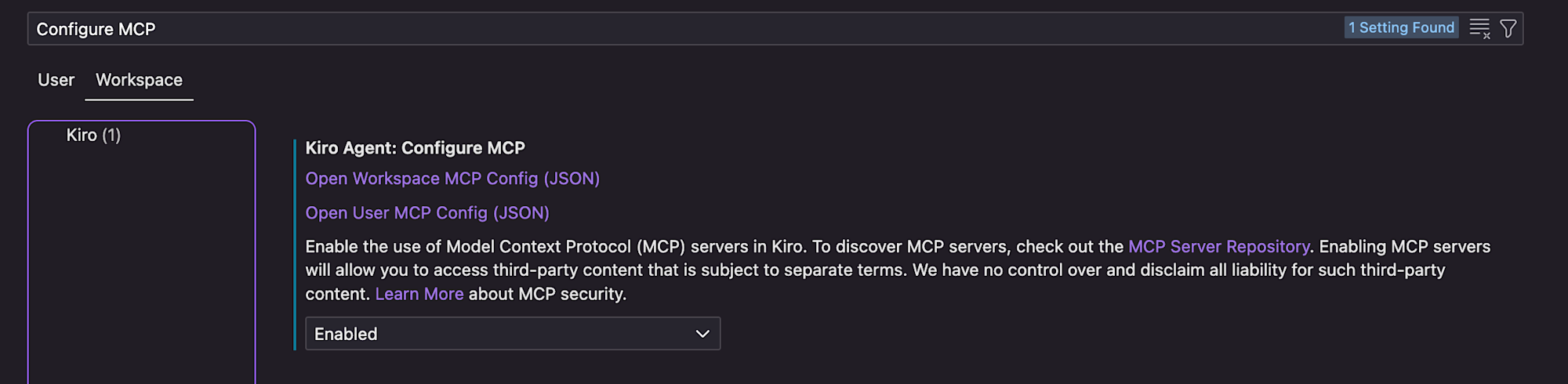Switch to the User settings tab
Image resolution: width=1568 pixels, height=384 pixels.
[56, 80]
